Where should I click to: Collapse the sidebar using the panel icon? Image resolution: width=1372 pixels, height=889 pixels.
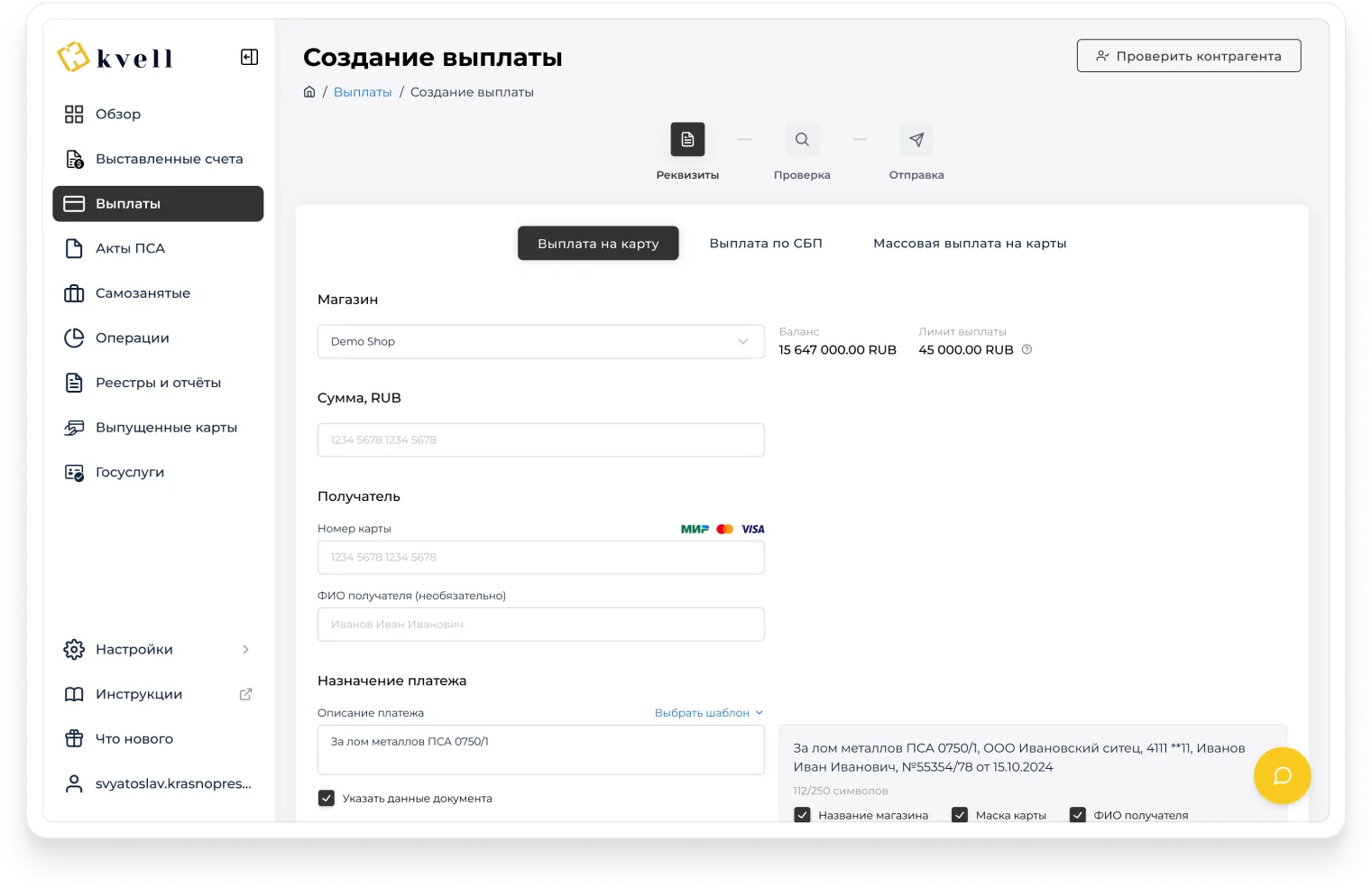pyautogui.click(x=249, y=58)
